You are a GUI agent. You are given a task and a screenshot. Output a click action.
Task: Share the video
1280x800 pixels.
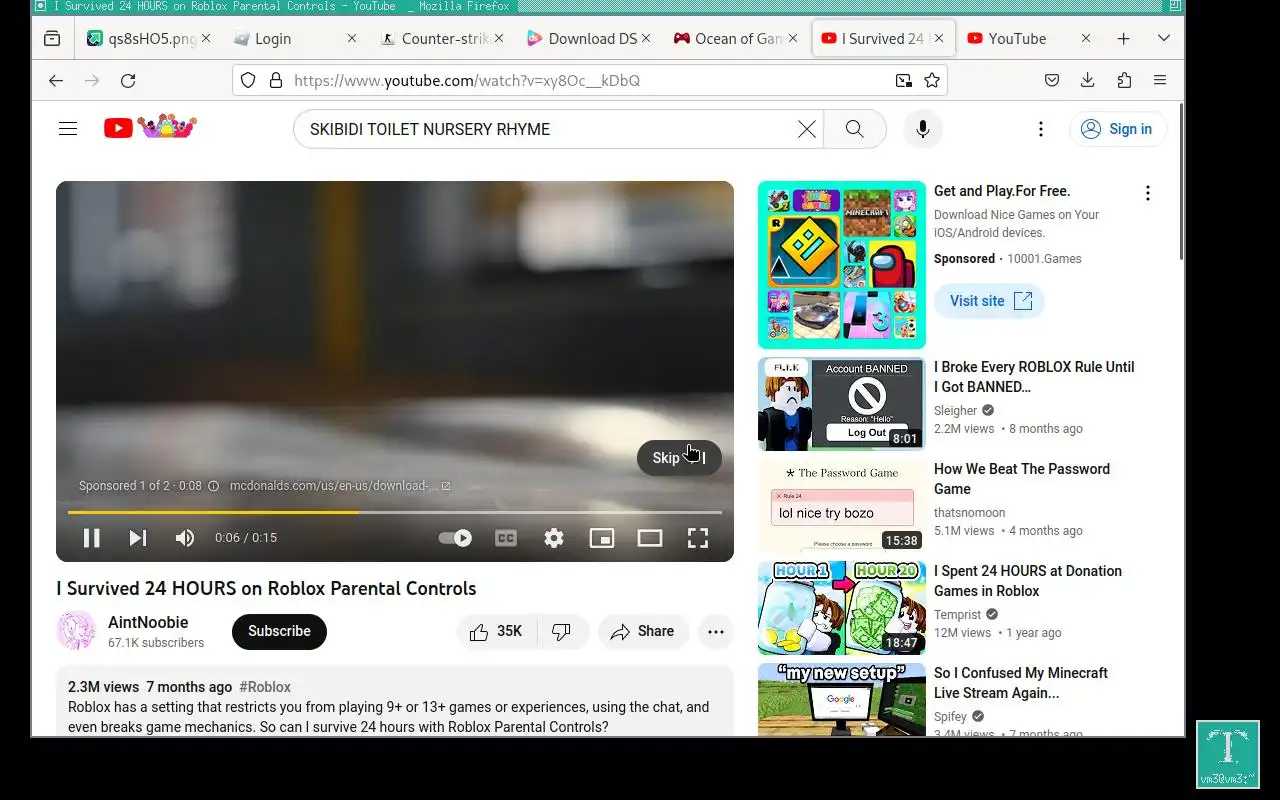tap(643, 631)
